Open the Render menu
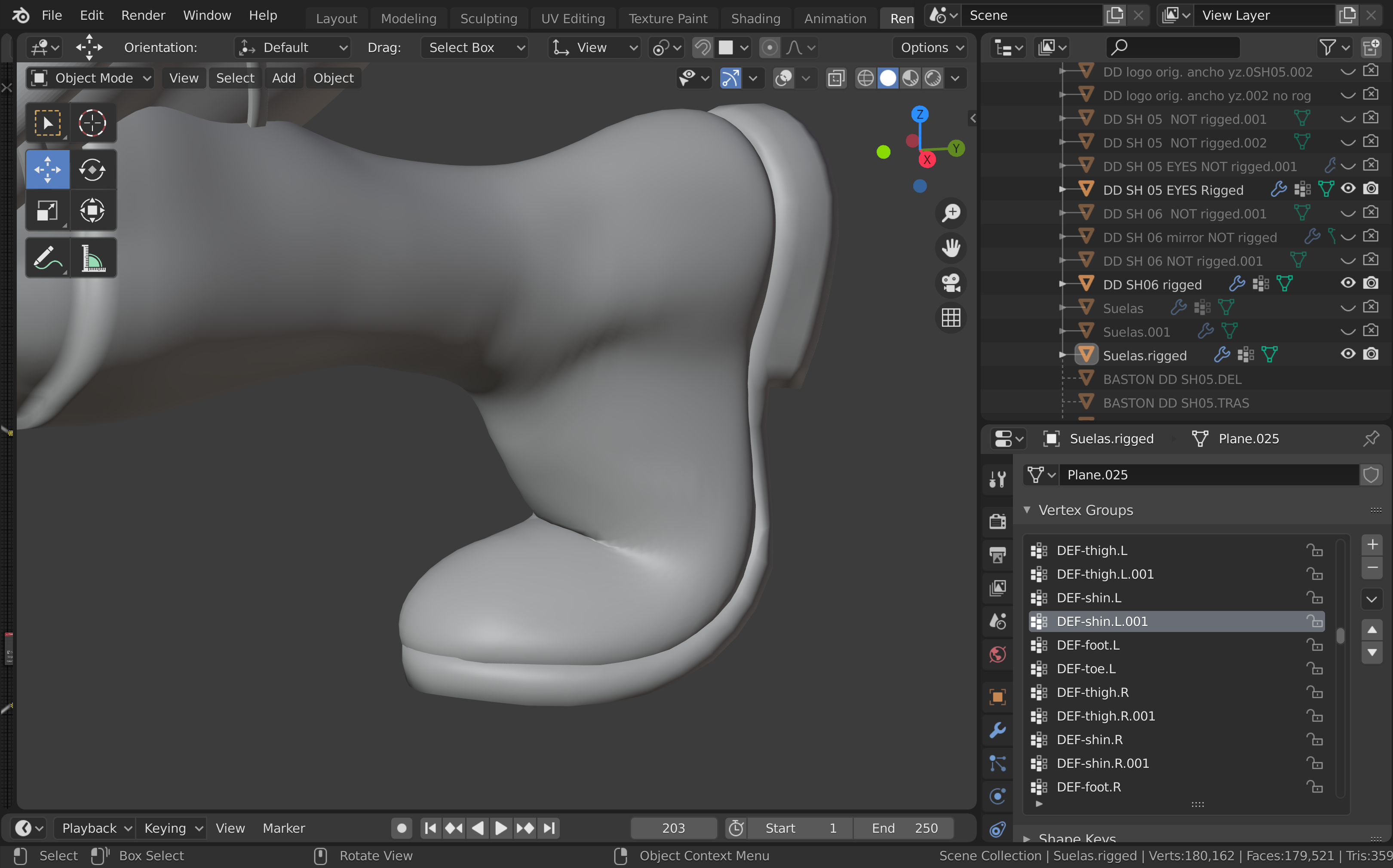This screenshot has height=868, width=1393. pyautogui.click(x=143, y=15)
